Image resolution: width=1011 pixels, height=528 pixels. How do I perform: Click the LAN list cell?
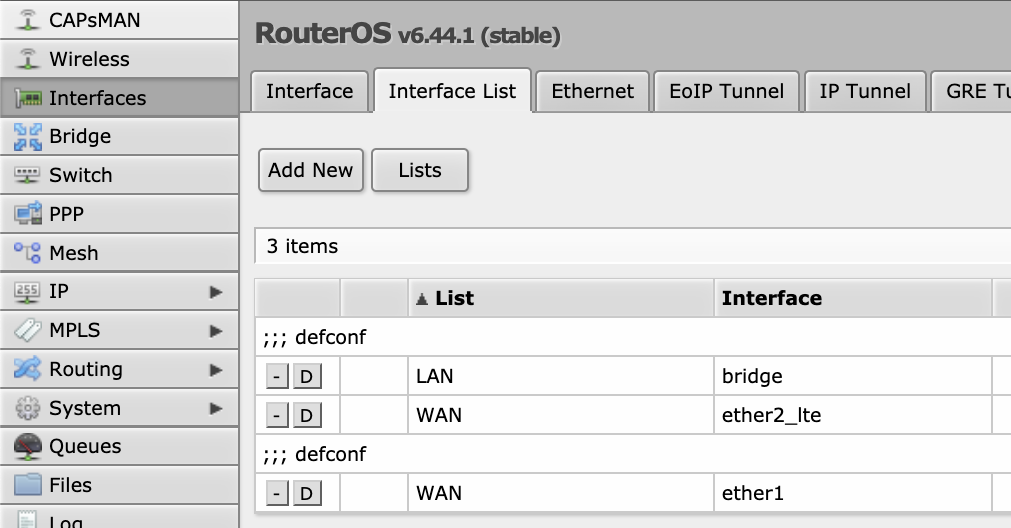561,376
